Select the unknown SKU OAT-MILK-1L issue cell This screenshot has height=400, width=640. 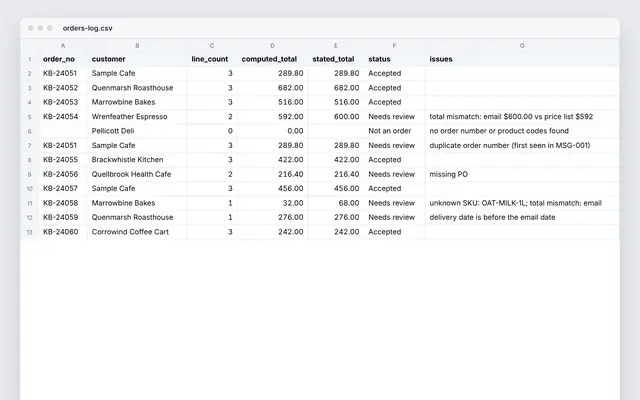(x=522, y=203)
